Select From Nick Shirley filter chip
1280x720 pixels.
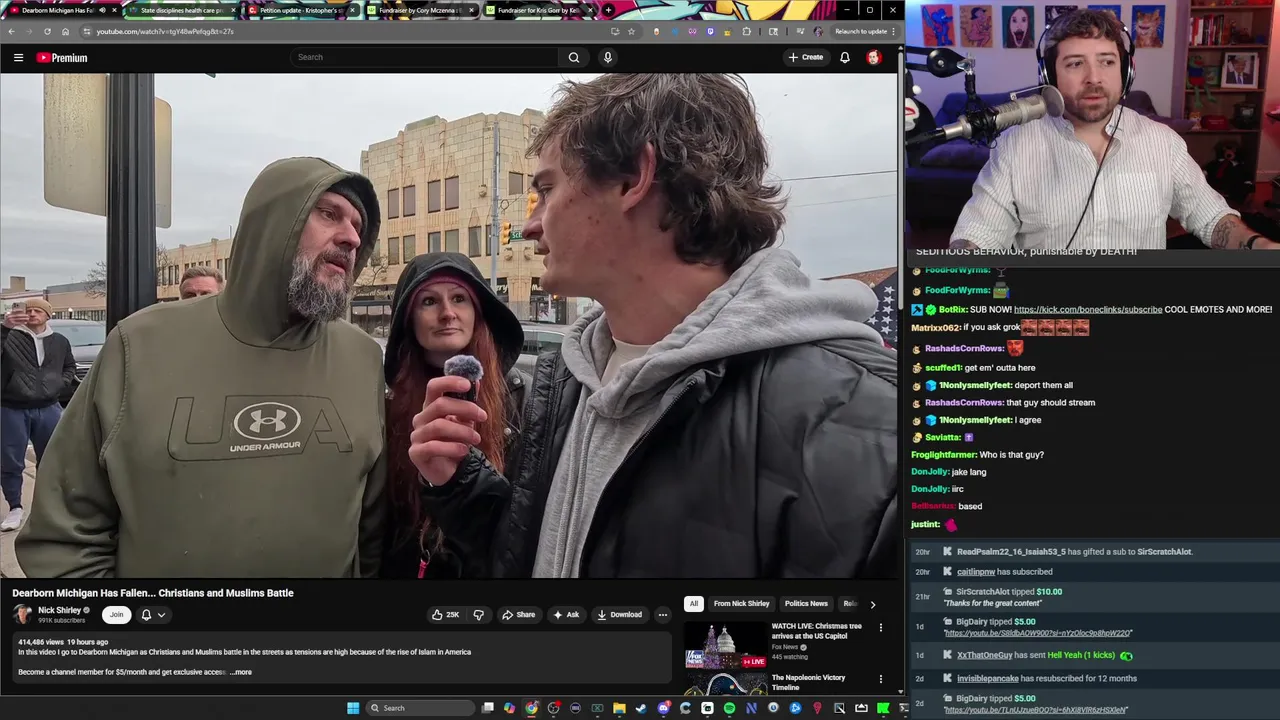tap(741, 604)
